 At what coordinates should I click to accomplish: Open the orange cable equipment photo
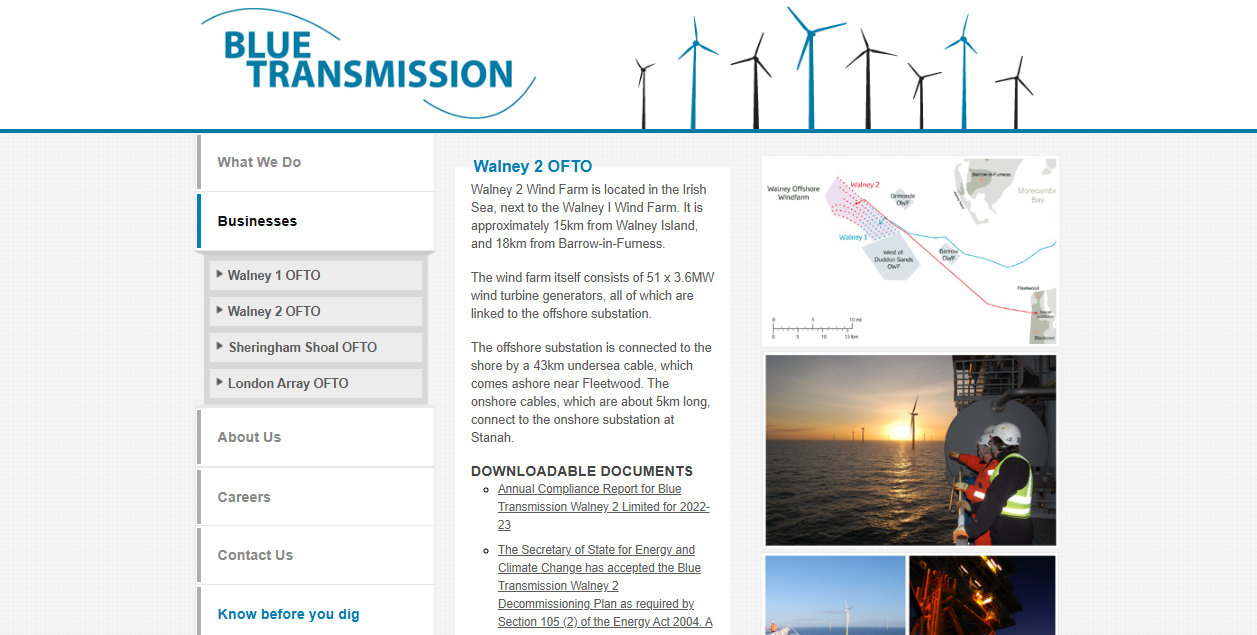[982, 595]
